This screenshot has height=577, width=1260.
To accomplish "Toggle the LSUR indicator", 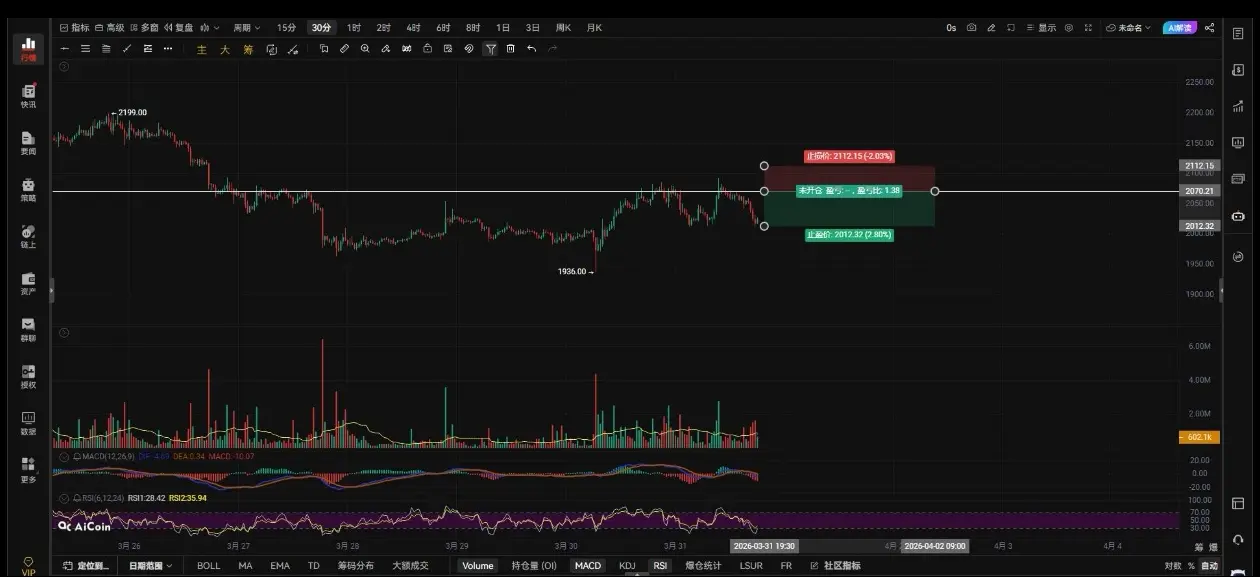I will click(x=751, y=566).
